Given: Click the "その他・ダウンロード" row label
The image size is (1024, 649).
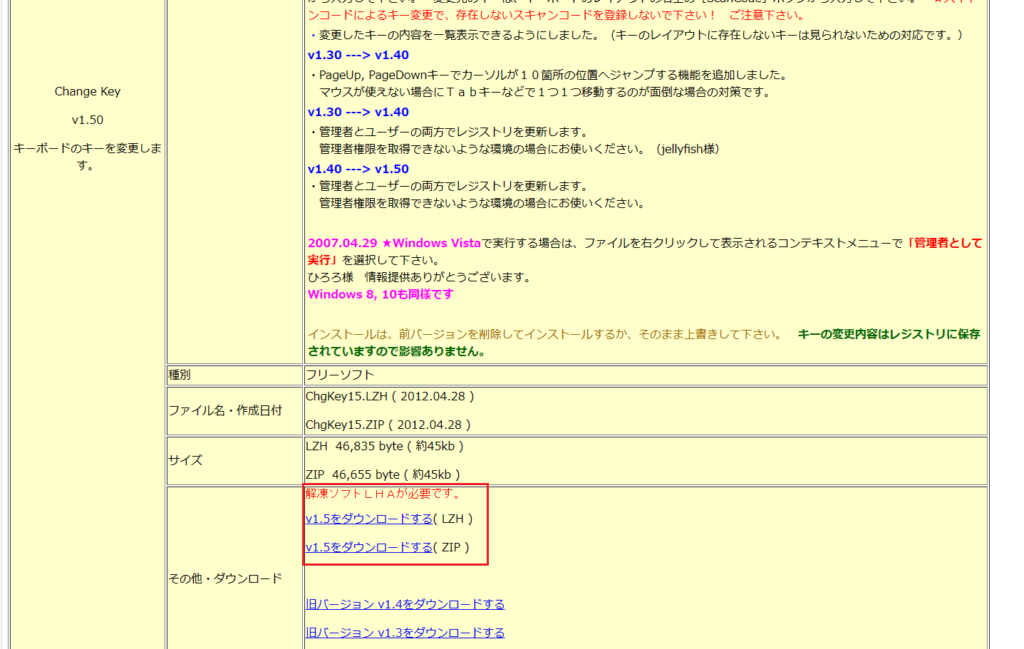Looking at the screenshot, I should coord(225,578).
